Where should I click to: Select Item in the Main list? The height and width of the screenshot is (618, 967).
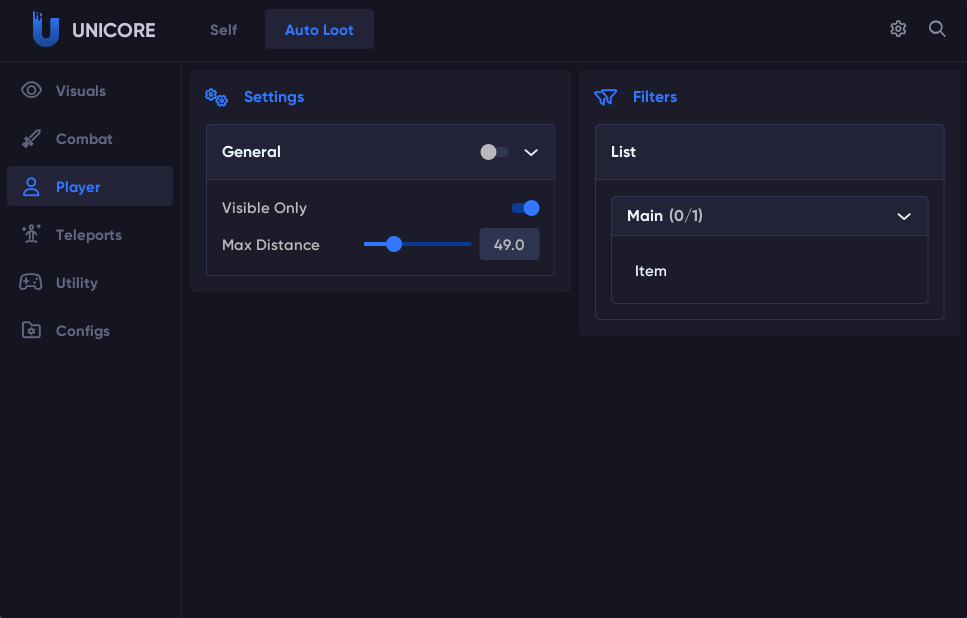651,271
